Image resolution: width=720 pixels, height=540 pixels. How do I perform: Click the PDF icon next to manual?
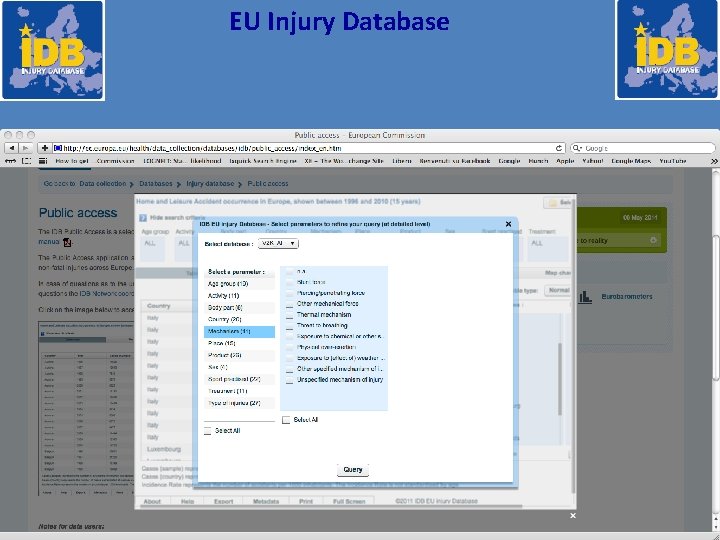click(x=67, y=242)
